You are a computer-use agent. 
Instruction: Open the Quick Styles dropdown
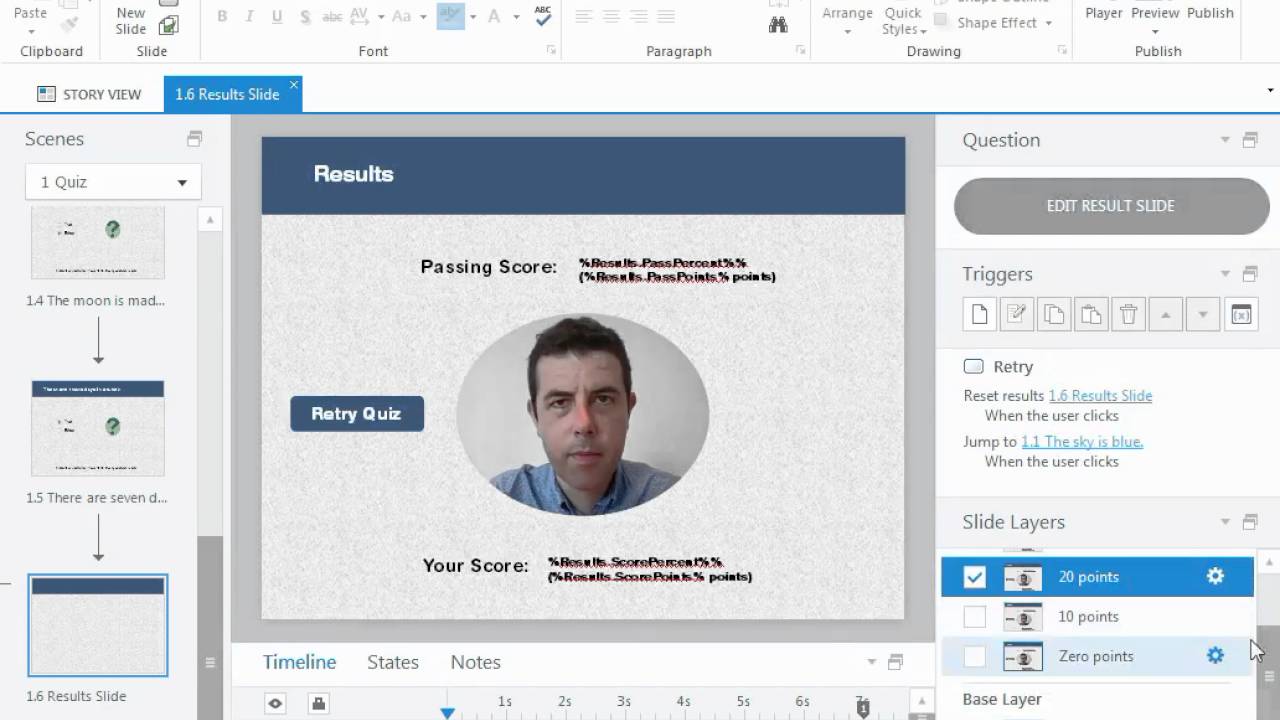tap(903, 20)
